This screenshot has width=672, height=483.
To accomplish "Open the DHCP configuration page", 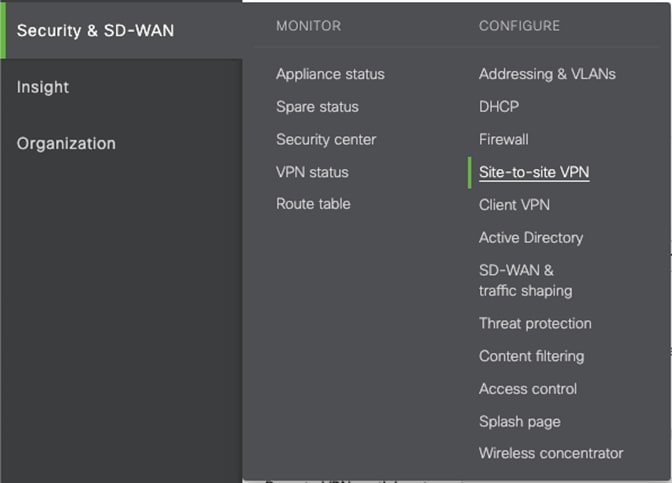I will 499,107.
